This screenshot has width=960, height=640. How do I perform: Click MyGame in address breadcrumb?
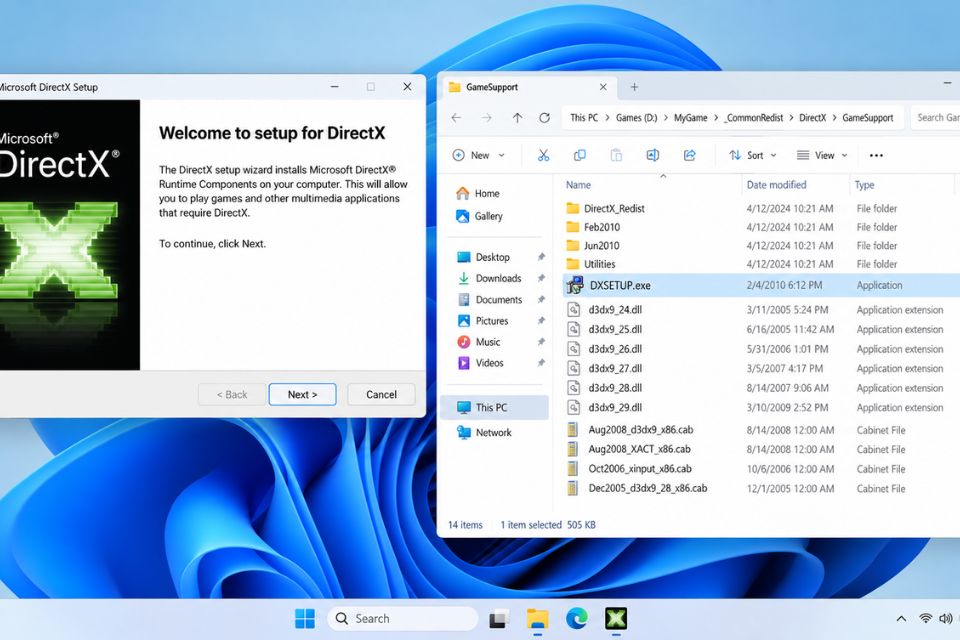691,118
